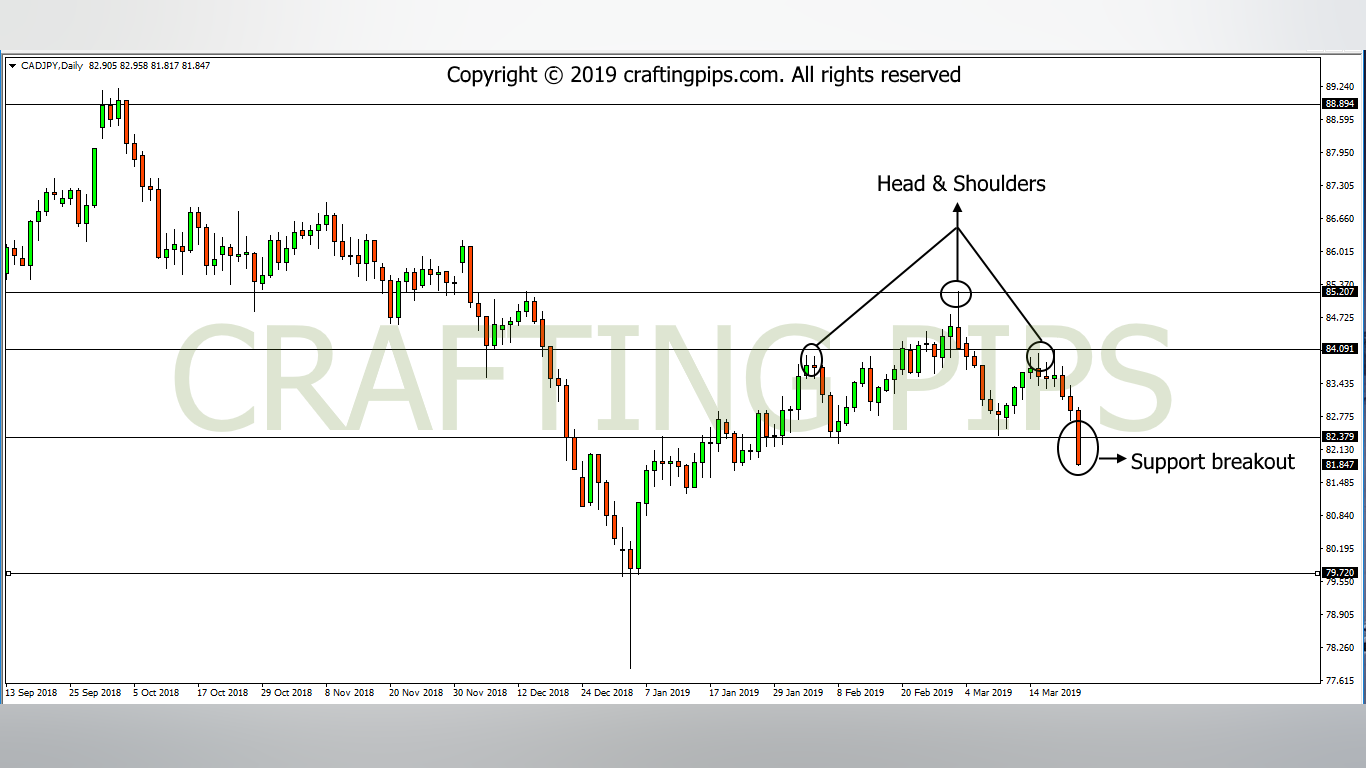The width and height of the screenshot is (1366, 768).
Task: Click the 7 Jan 2019 date label
Action: click(668, 692)
